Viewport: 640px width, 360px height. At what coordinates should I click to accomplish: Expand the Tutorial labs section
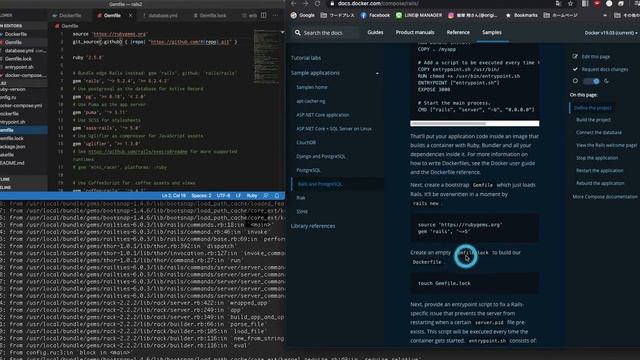point(306,58)
